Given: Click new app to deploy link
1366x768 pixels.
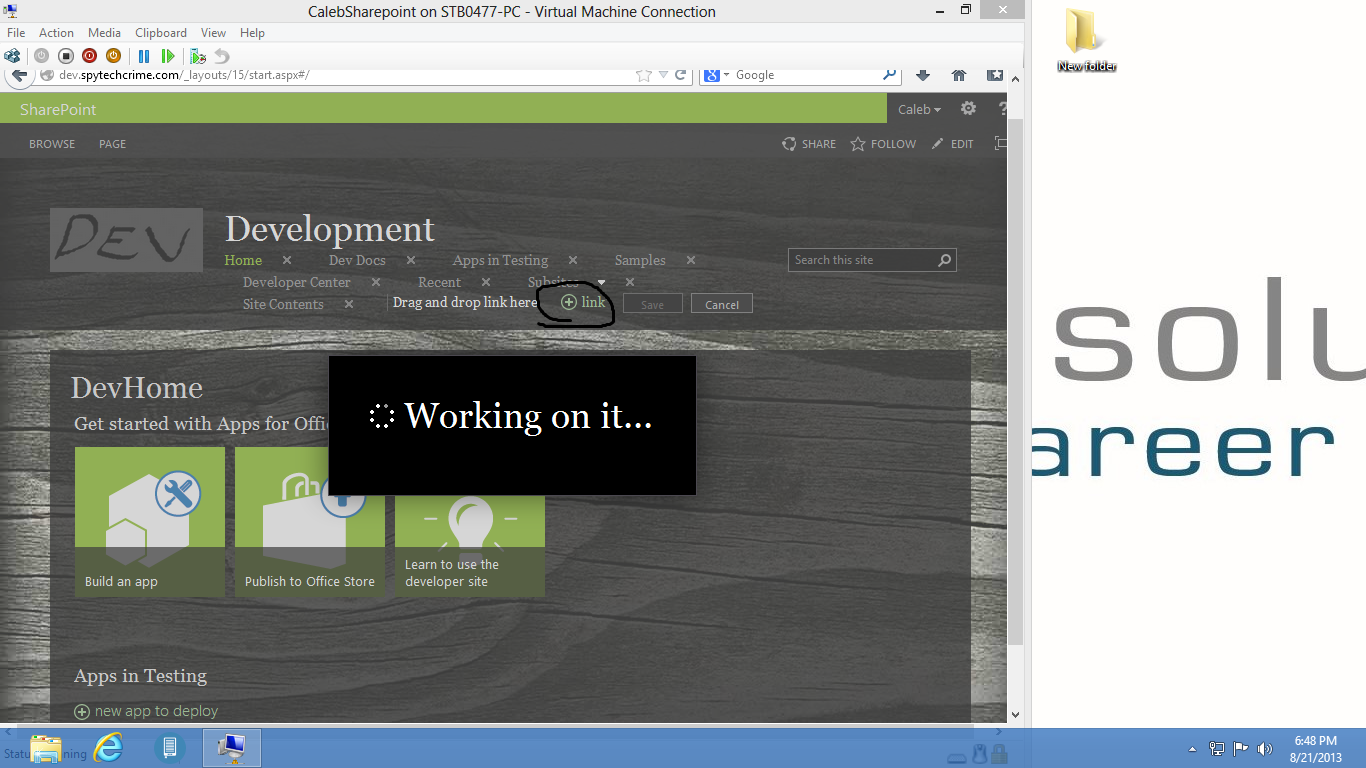Looking at the screenshot, I should 146,711.
